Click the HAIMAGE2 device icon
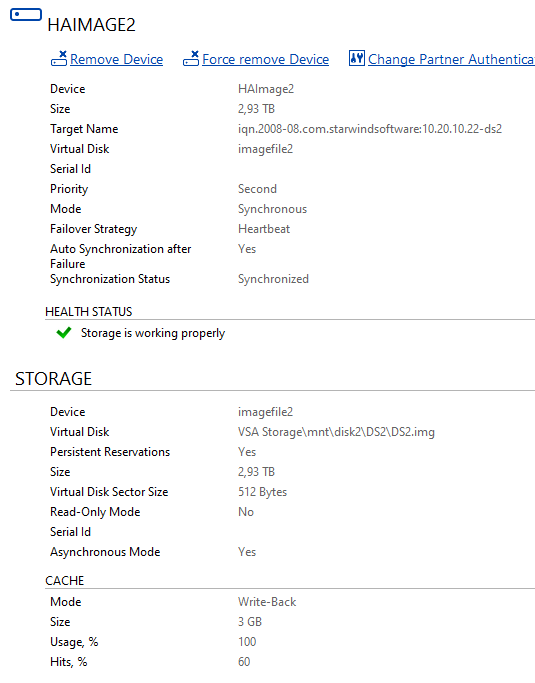The width and height of the screenshot is (535, 683). coord(26,14)
